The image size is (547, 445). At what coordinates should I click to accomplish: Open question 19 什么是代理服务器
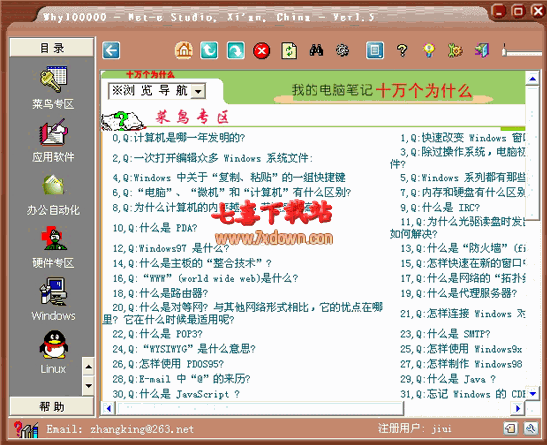coord(459,293)
